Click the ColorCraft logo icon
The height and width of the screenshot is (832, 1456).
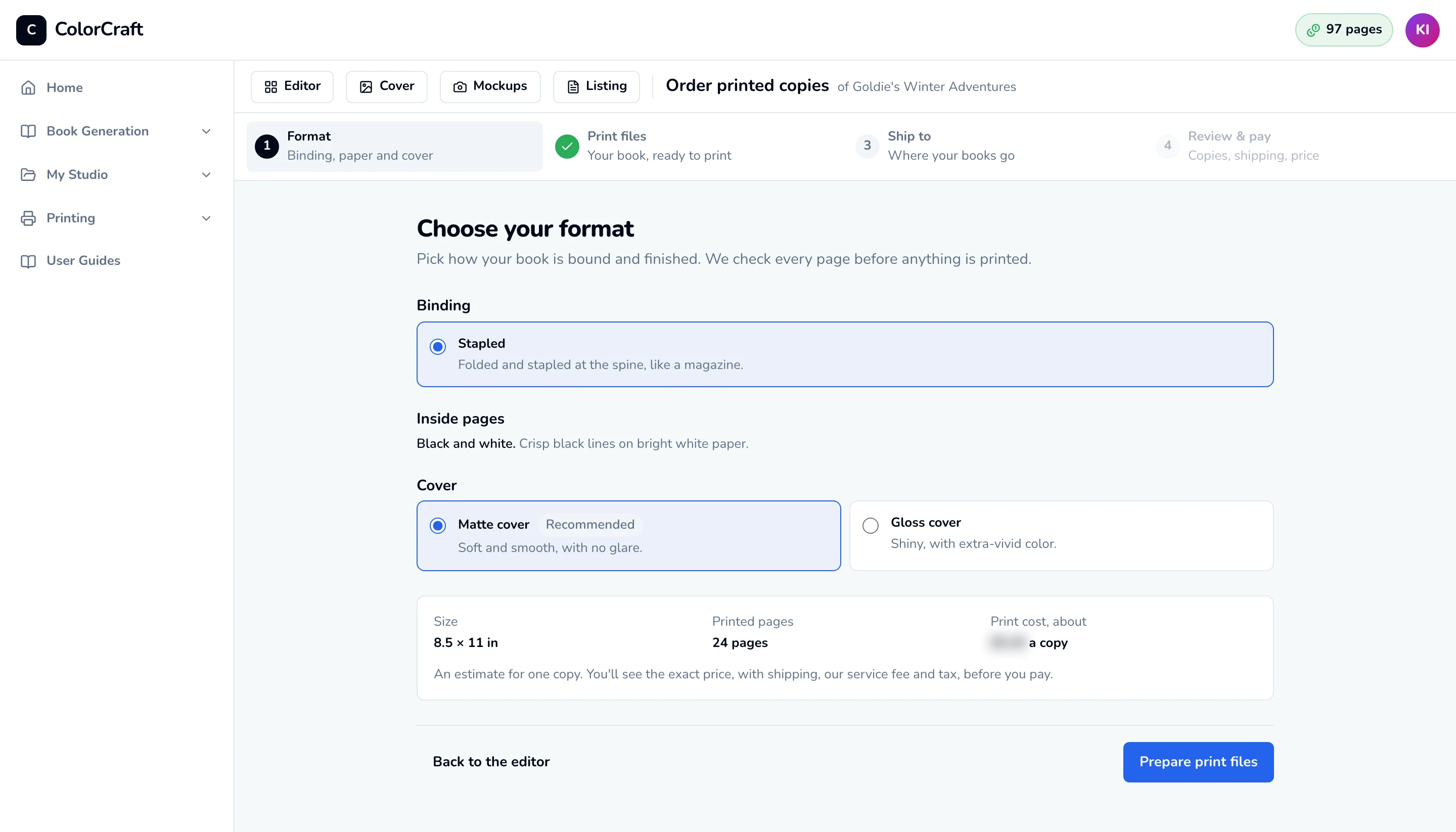(31, 30)
